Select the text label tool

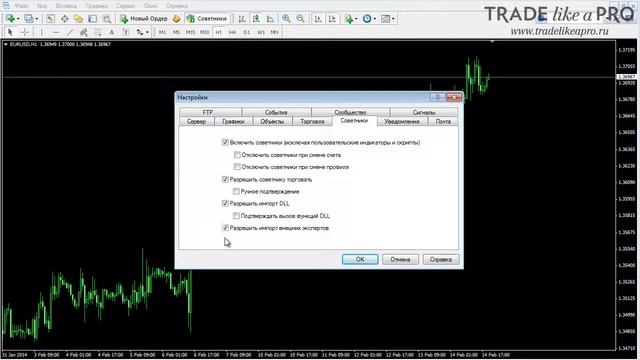[126, 32]
